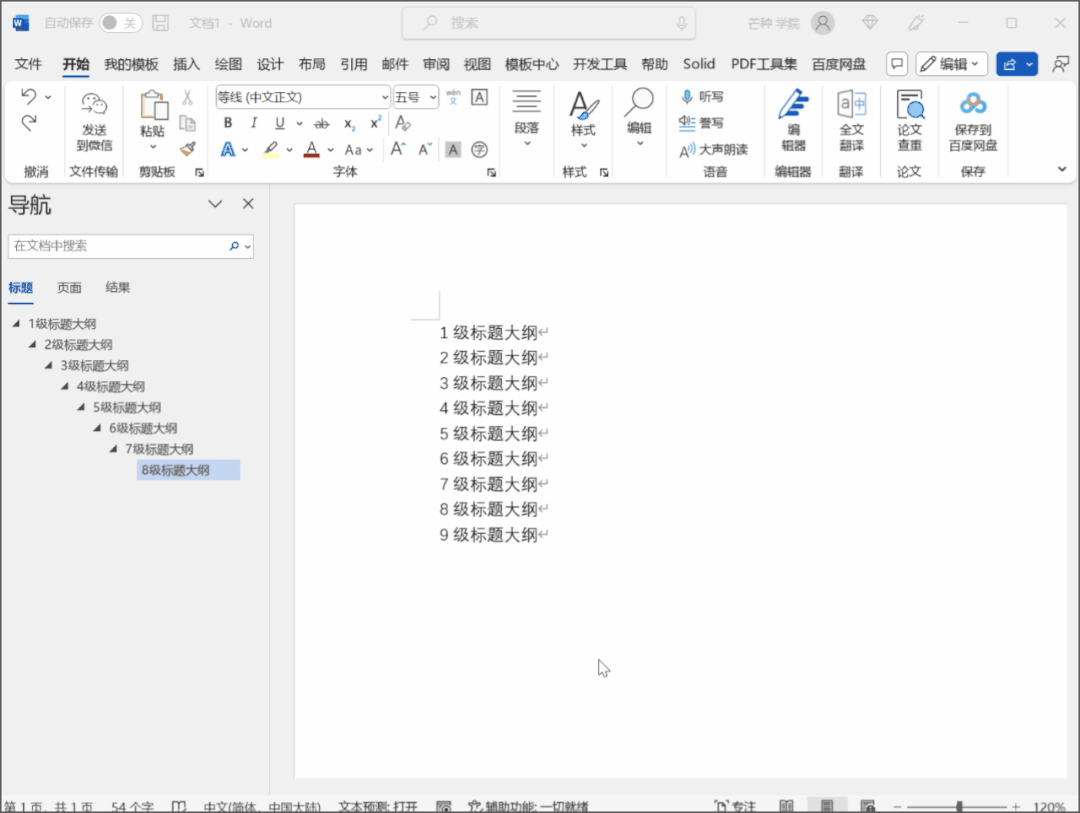1080x813 pixels.
Task: Click the 在文档中搜索 search field
Action: 118,246
